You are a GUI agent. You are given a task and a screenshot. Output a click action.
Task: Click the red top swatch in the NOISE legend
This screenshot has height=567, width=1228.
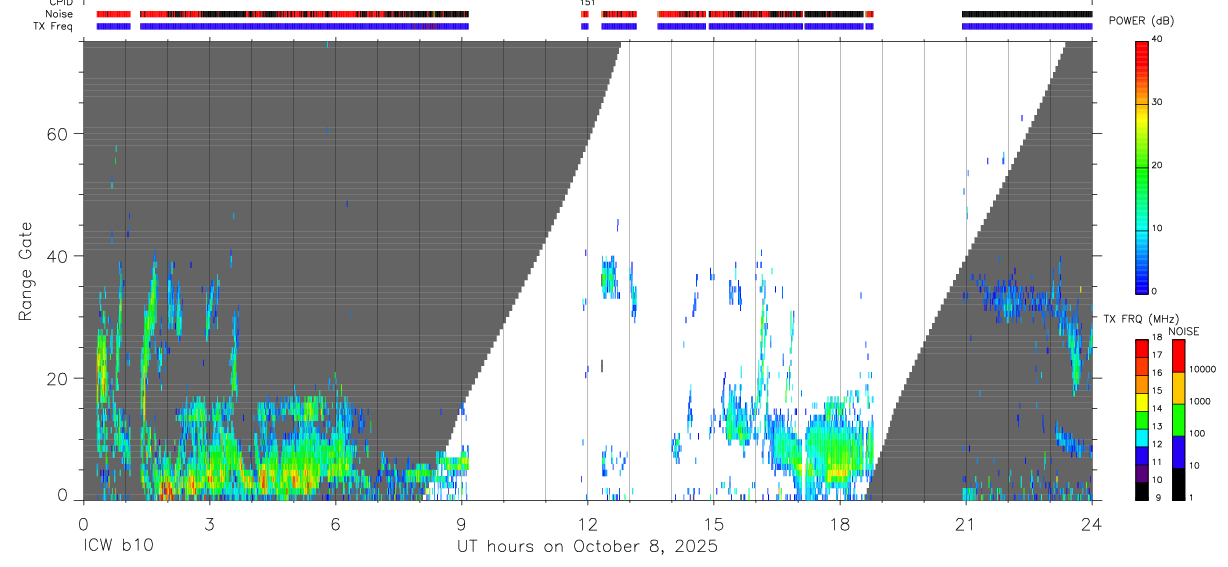pyautogui.click(x=1179, y=355)
